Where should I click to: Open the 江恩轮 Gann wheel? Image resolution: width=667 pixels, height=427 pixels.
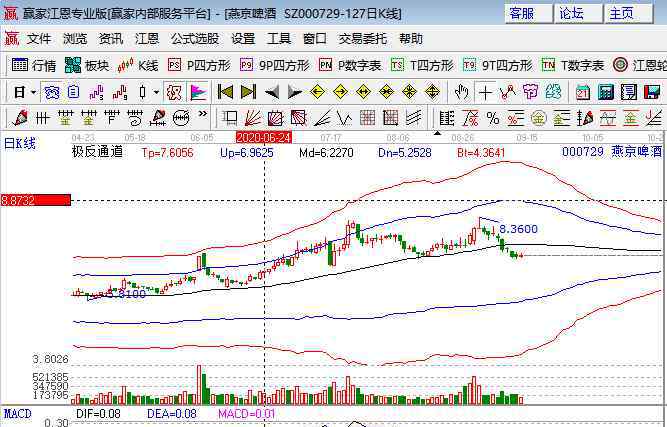(x=639, y=65)
